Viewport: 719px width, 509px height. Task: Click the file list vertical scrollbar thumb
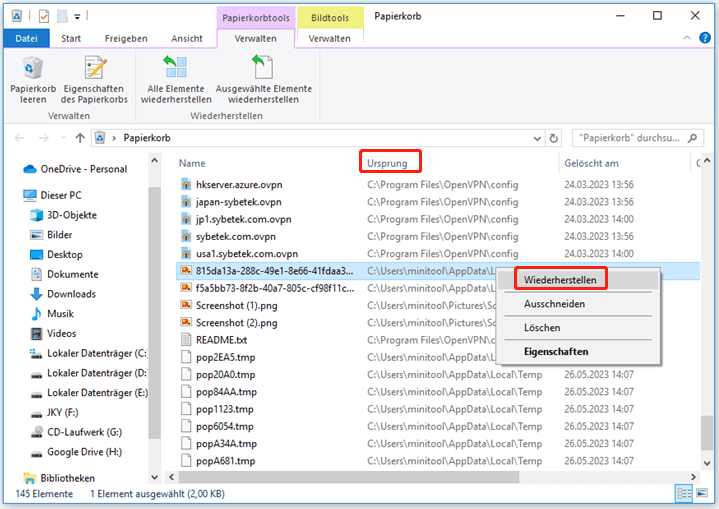707,433
